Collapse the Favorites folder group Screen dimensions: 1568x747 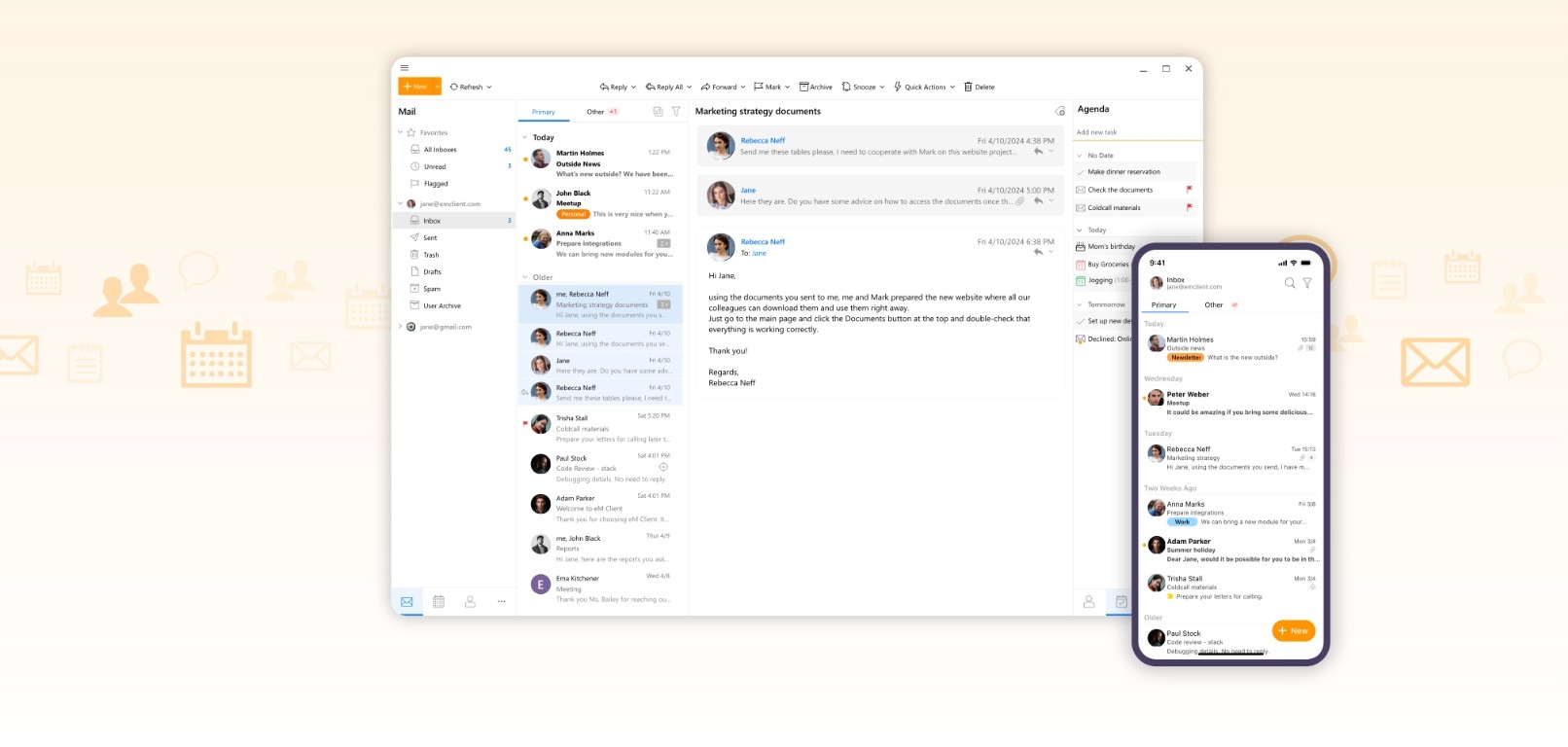coord(400,132)
